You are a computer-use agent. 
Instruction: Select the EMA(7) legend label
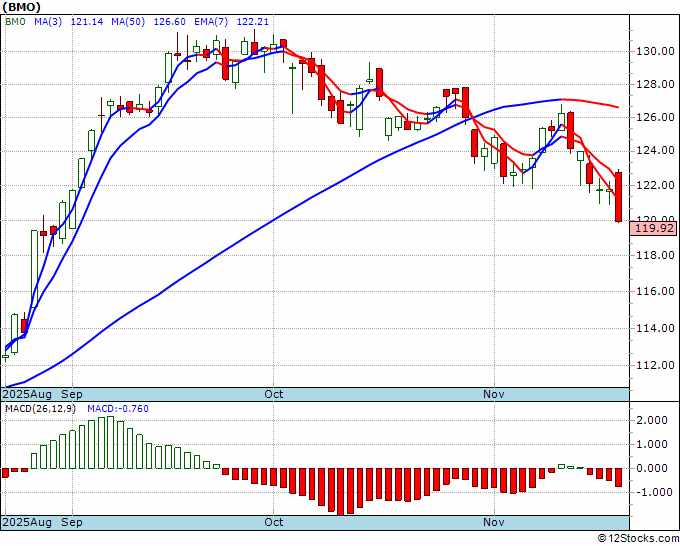pos(211,22)
